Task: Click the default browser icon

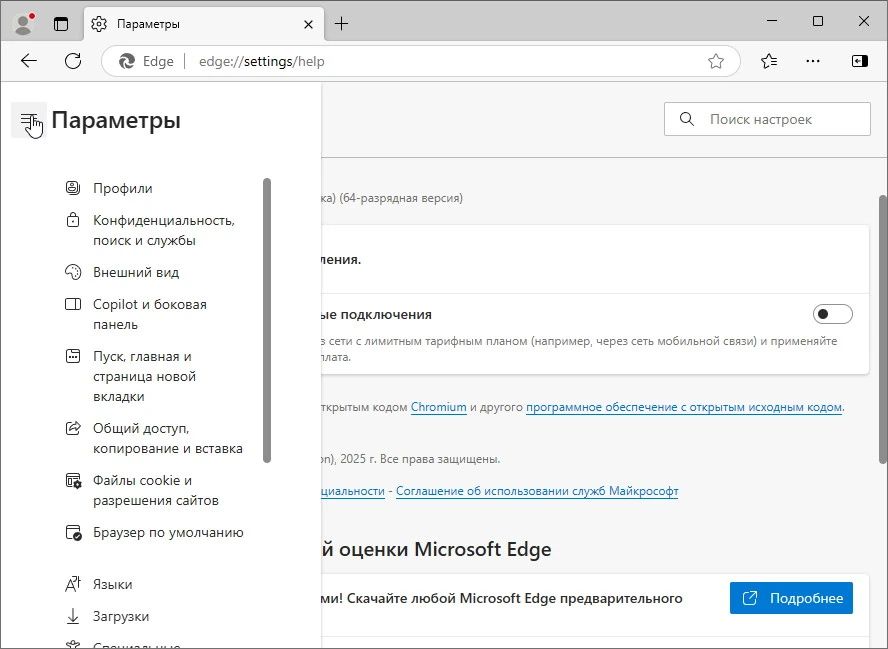Action: (73, 532)
